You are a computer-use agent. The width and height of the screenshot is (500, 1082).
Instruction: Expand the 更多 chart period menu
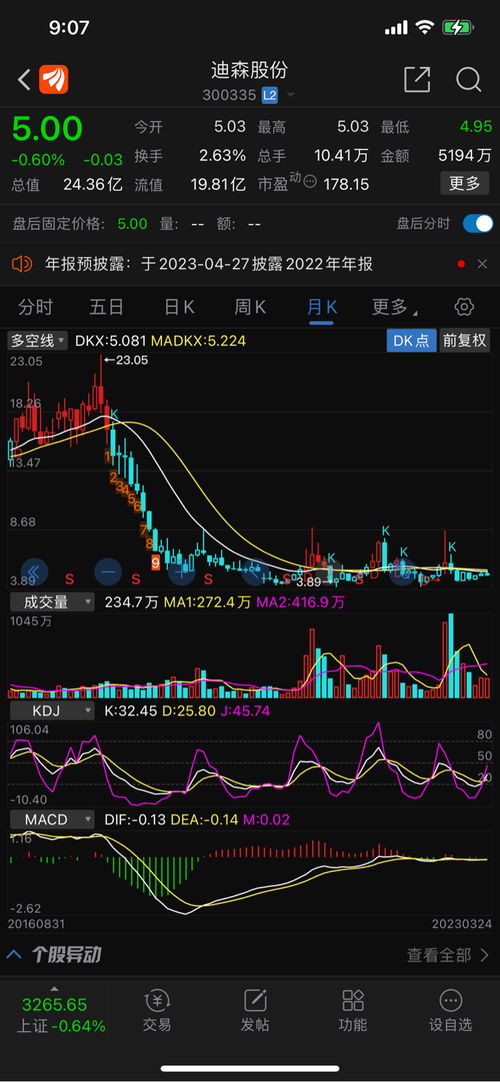click(395, 307)
